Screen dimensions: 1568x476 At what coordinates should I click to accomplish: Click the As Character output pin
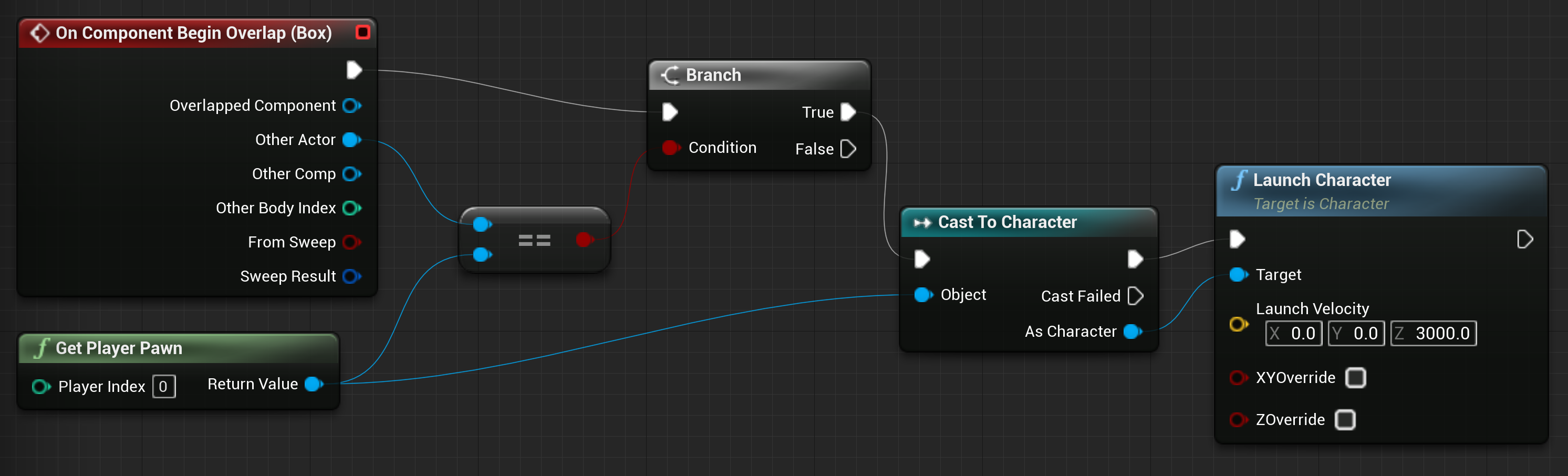pos(1133,331)
